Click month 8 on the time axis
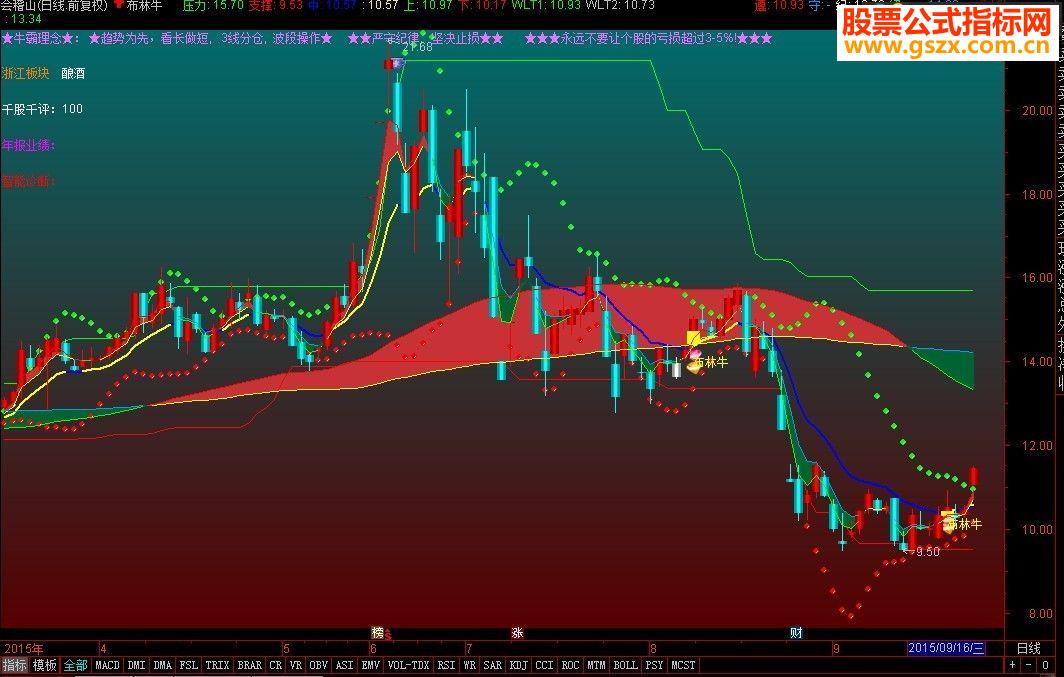Image resolution: width=1064 pixels, height=677 pixels. point(653,648)
